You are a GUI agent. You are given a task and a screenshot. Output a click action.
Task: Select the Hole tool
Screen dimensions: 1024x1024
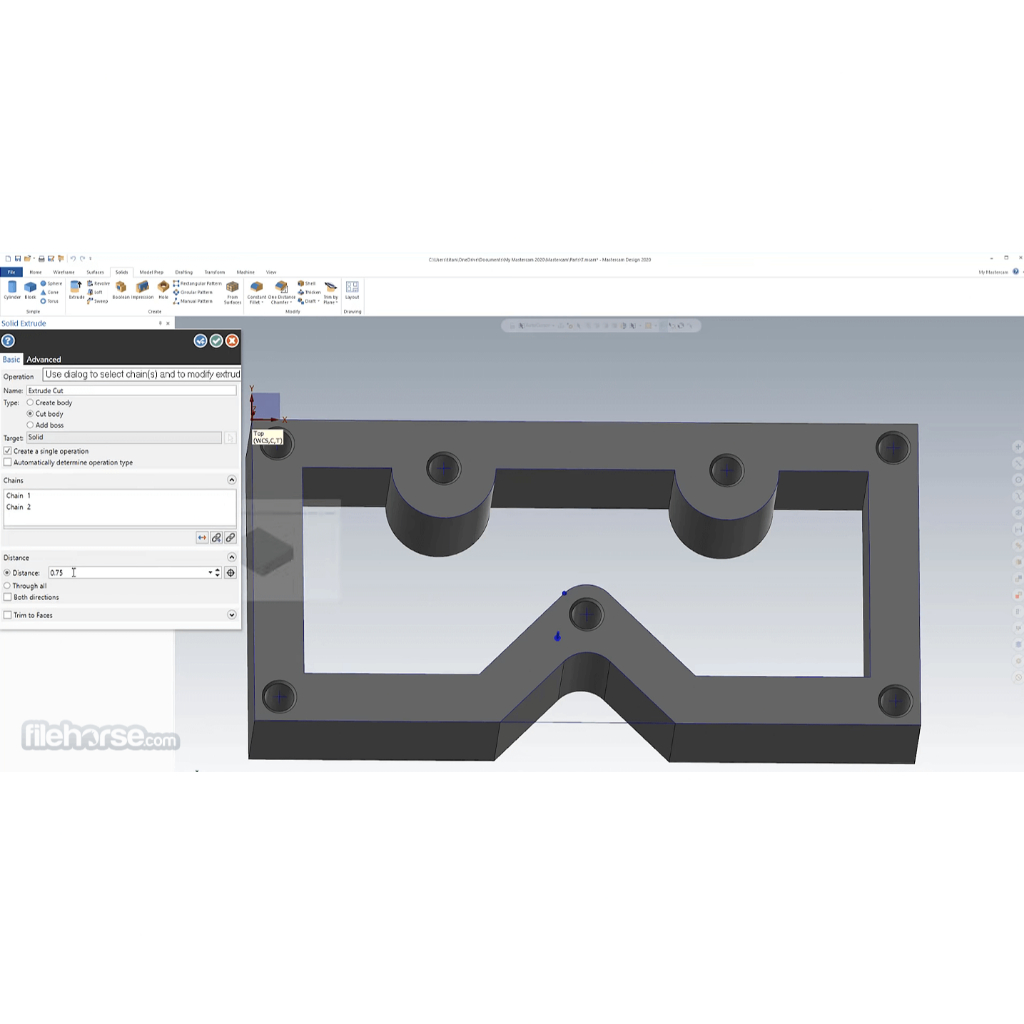163,290
